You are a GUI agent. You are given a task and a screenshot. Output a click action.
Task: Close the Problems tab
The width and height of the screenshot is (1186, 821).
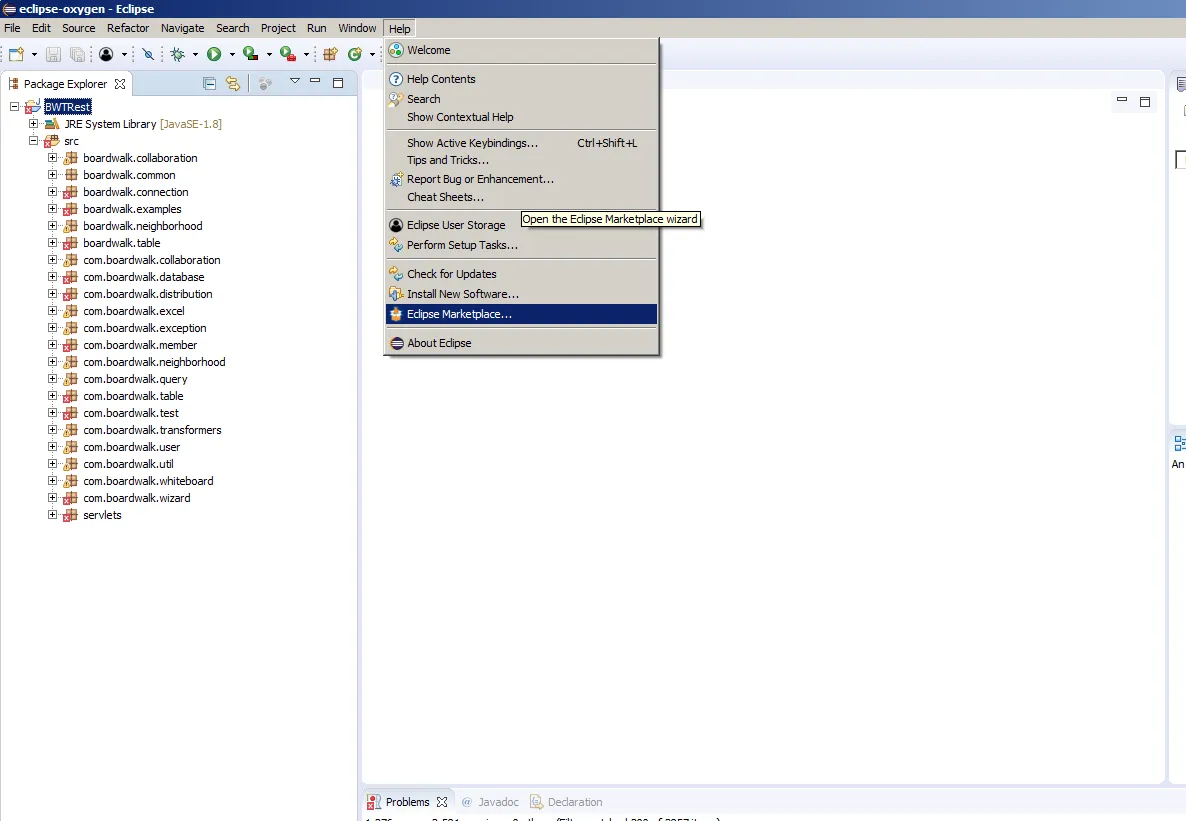(442, 802)
